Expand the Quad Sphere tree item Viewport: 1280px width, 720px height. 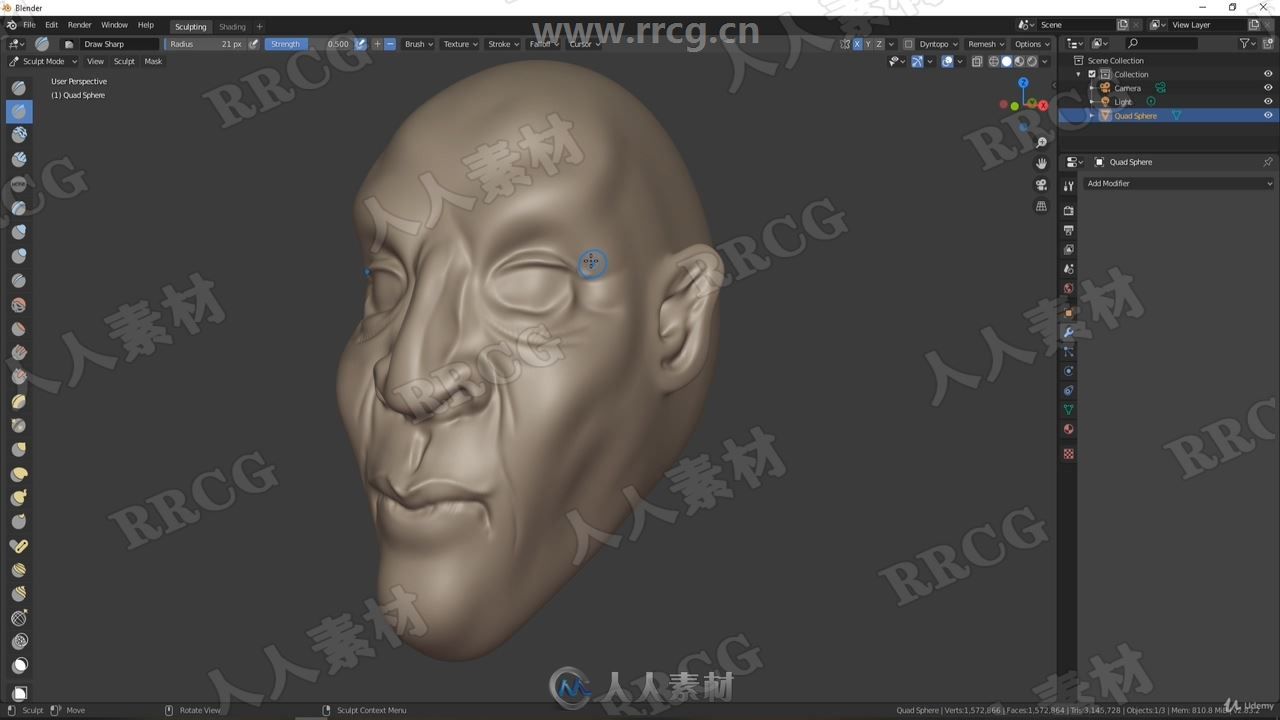[x=1092, y=116]
